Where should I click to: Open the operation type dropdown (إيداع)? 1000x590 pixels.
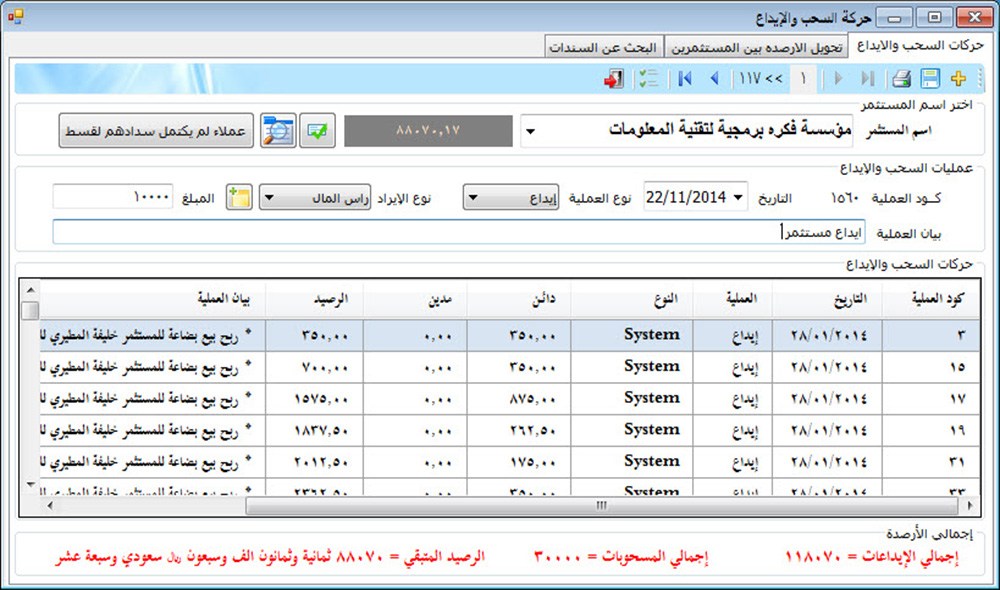(x=472, y=197)
